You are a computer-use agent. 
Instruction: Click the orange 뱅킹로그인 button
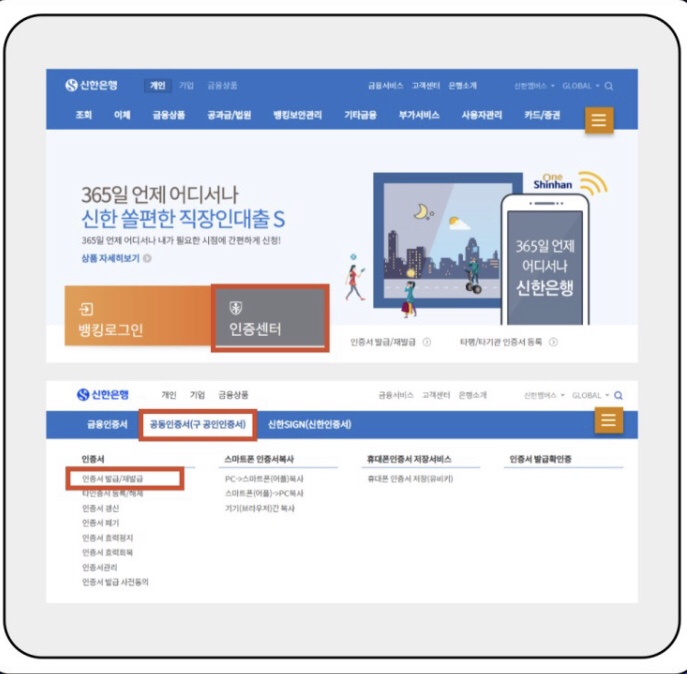(138, 316)
